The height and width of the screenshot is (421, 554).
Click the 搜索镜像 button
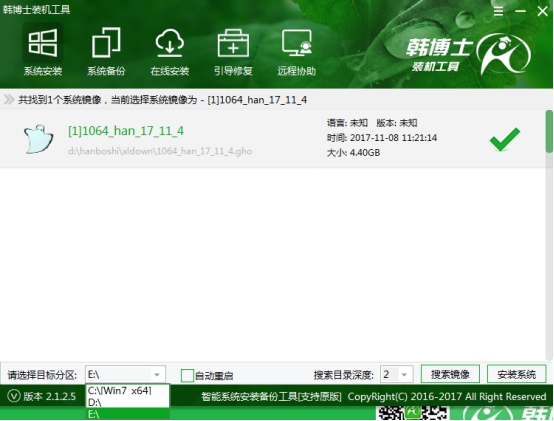pos(450,374)
